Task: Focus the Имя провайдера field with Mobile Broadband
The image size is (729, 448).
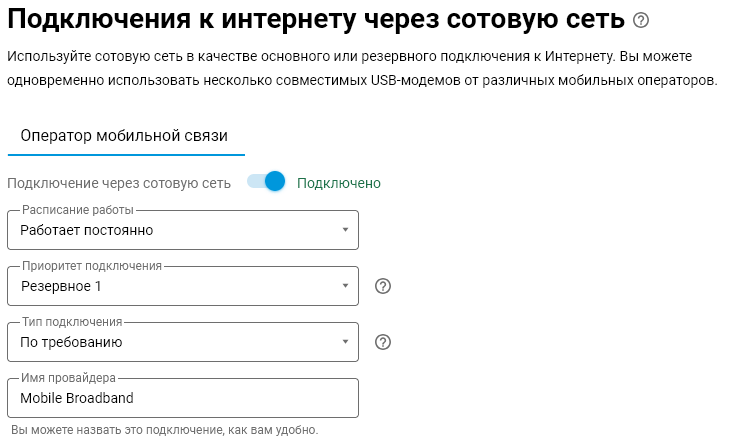Action: tap(182, 398)
